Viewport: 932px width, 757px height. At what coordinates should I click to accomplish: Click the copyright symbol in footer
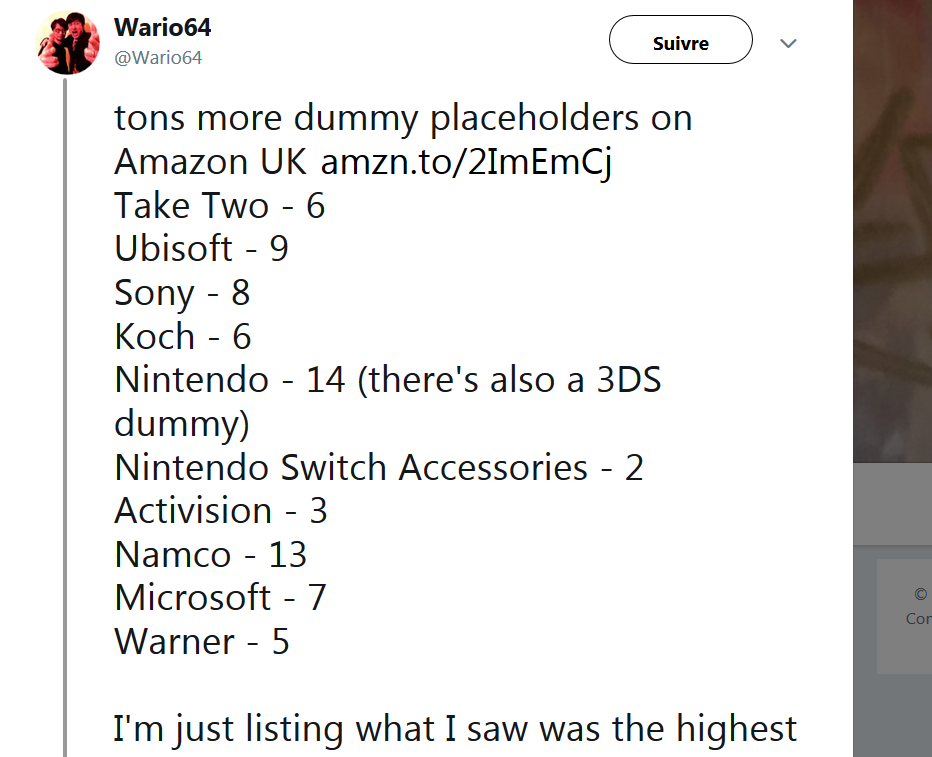[x=920, y=594]
